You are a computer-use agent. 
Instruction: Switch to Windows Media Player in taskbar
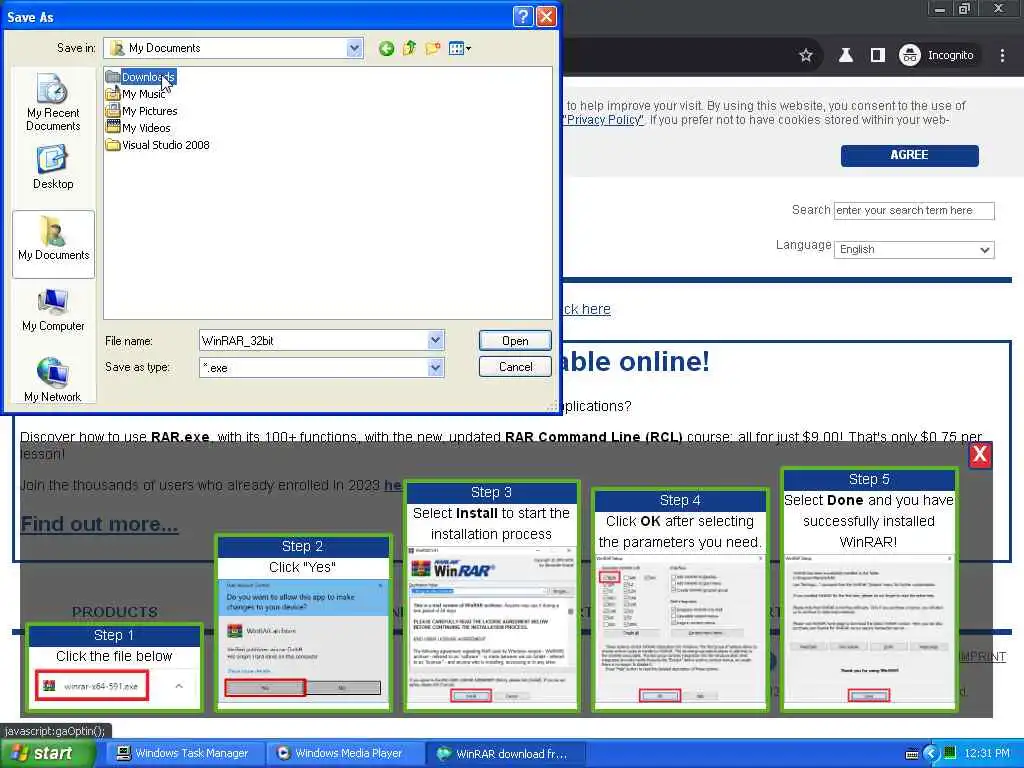[x=345, y=754]
